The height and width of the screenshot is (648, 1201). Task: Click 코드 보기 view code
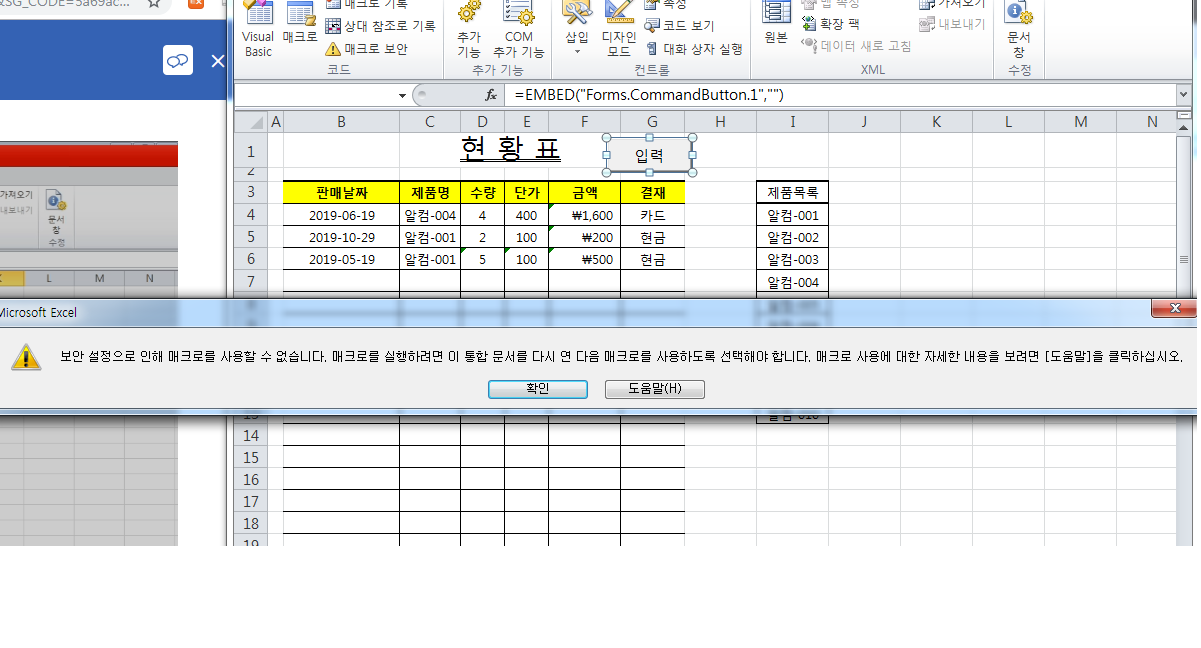(x=680, y=26)
